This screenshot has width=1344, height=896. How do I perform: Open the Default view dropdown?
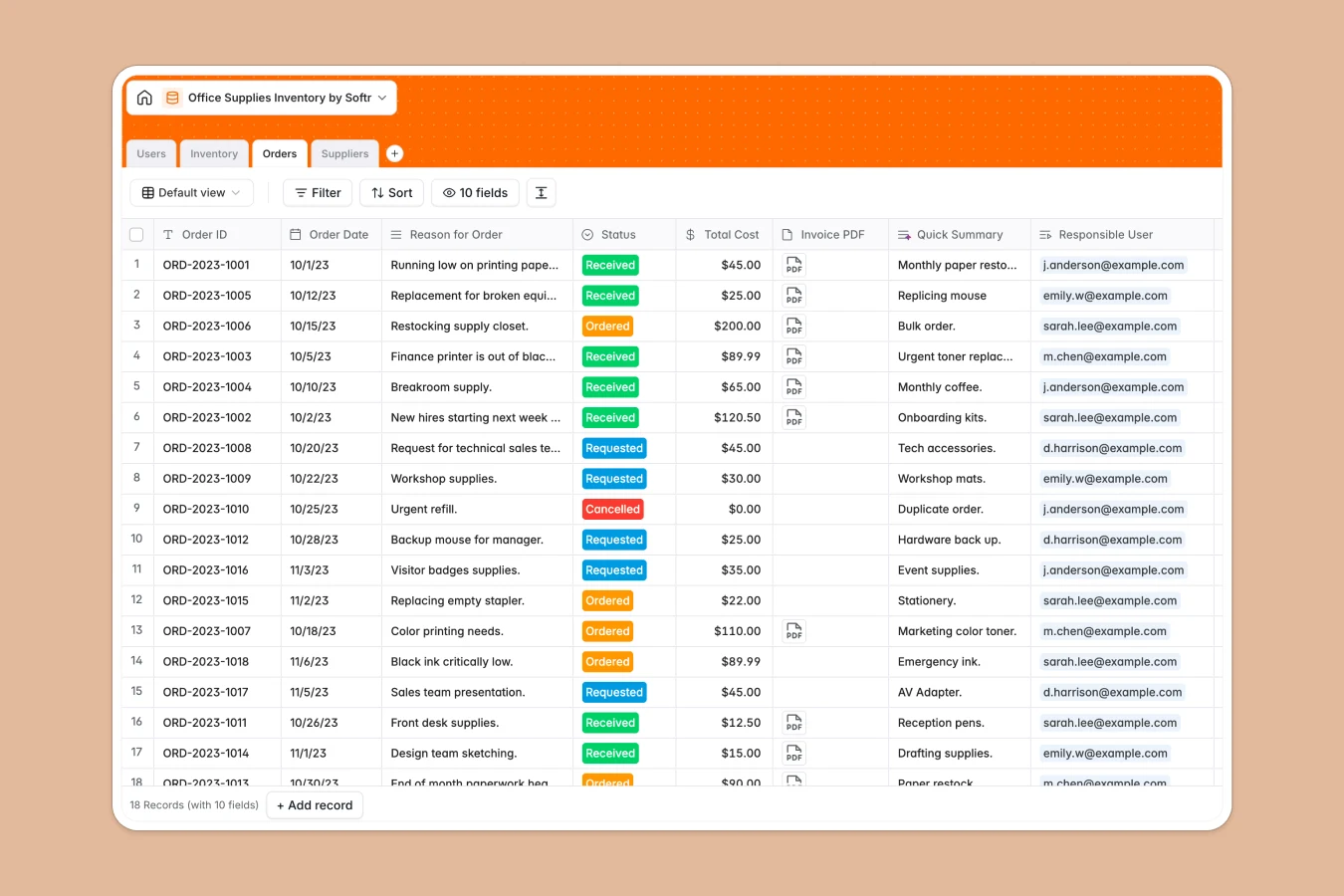pos(191,192)
